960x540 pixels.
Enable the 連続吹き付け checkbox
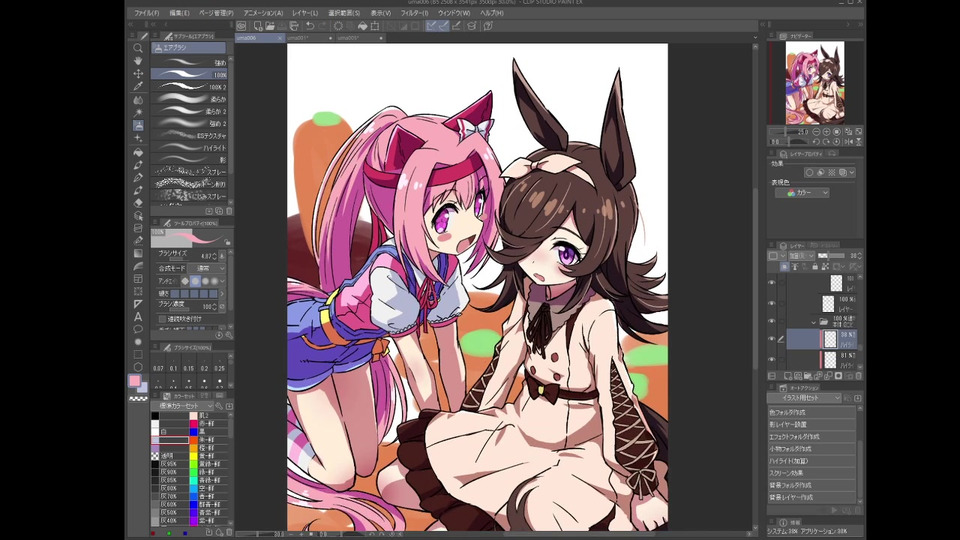[162, 318]
